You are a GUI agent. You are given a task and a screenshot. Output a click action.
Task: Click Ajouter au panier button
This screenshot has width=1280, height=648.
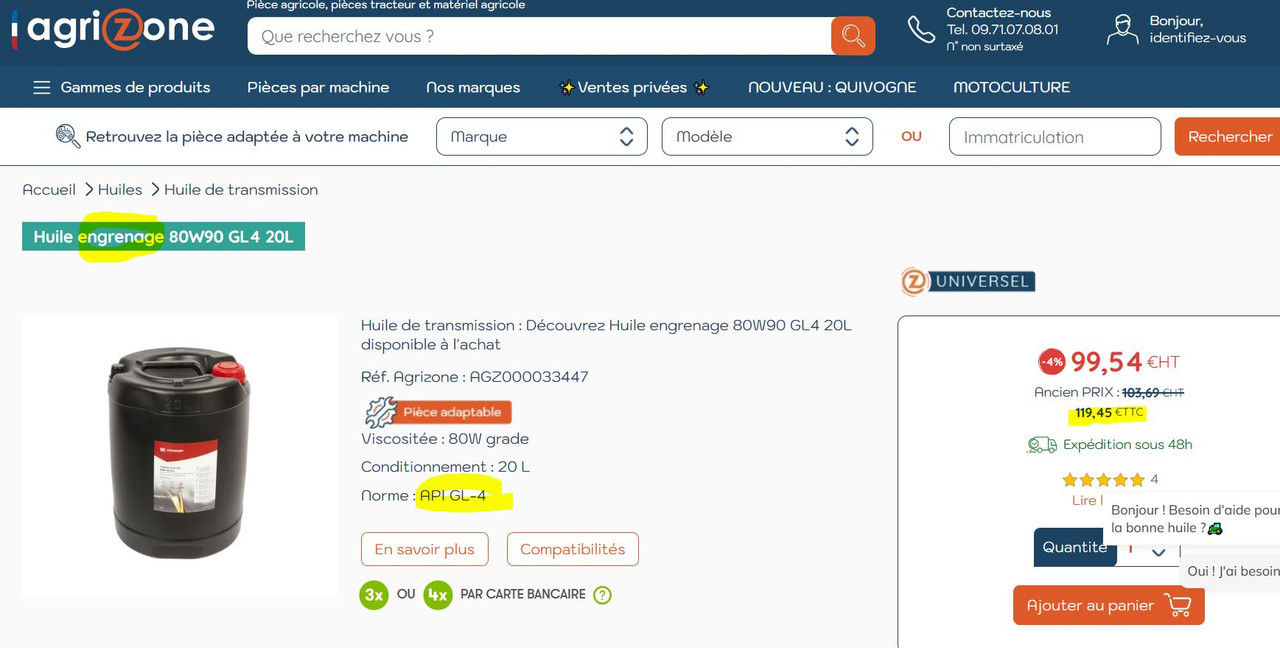pyautogui.click(x=1108, y=605)
